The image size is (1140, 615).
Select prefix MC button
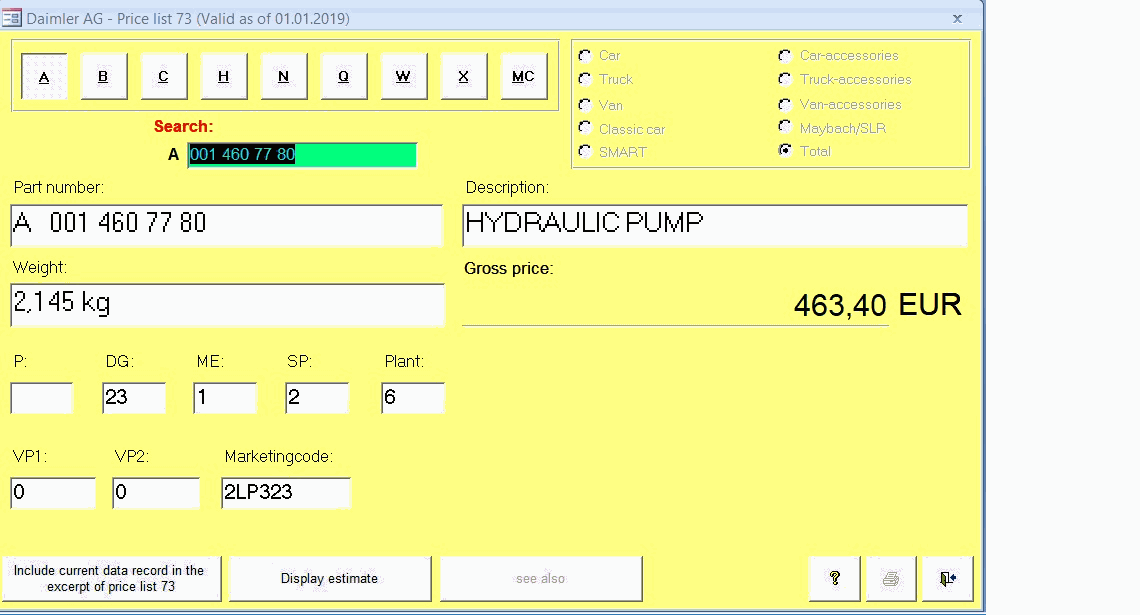point(523,76)
